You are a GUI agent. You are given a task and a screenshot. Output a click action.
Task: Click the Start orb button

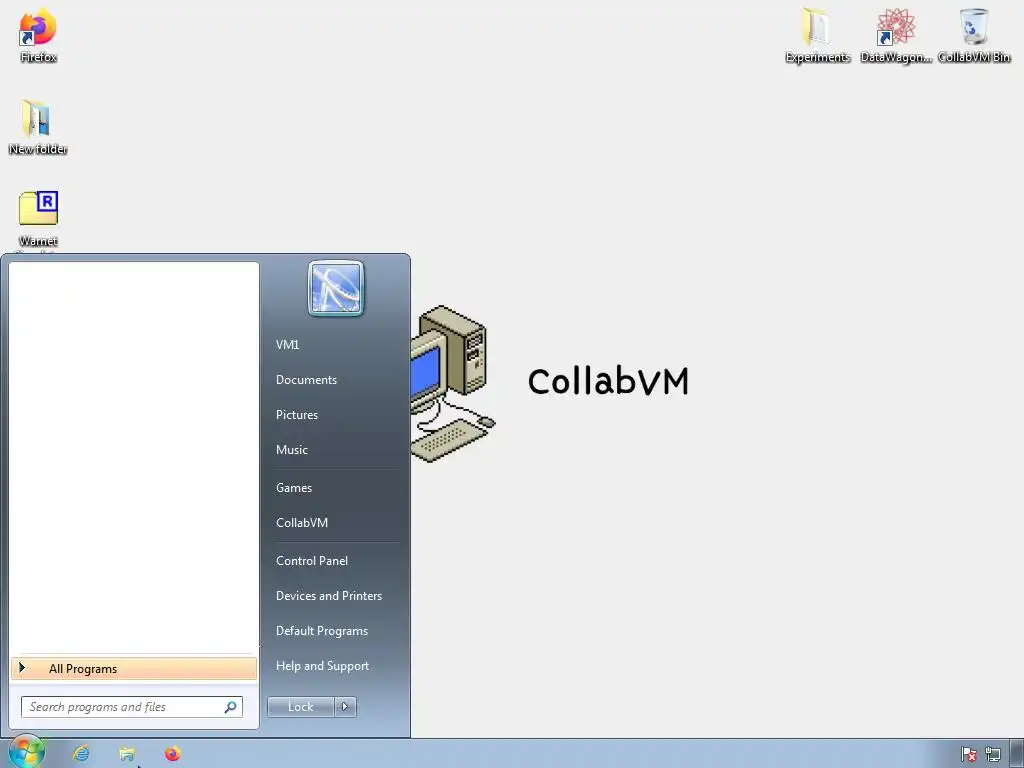click(x=26, y=752)
